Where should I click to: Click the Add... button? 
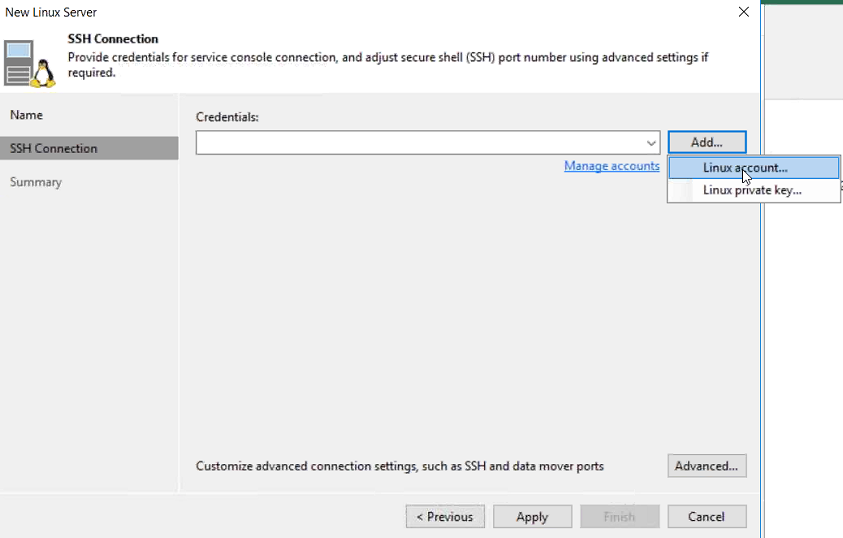point(707,142)
